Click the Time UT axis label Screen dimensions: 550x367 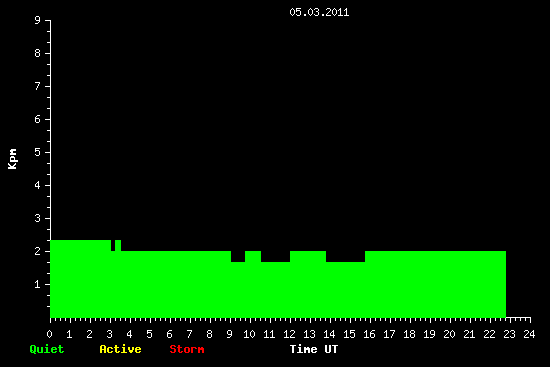point(314,349)
